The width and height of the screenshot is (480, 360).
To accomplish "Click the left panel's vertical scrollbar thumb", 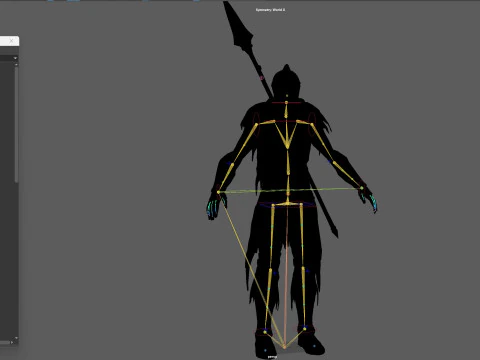I will pyautogui.click(x=16, y=124).
